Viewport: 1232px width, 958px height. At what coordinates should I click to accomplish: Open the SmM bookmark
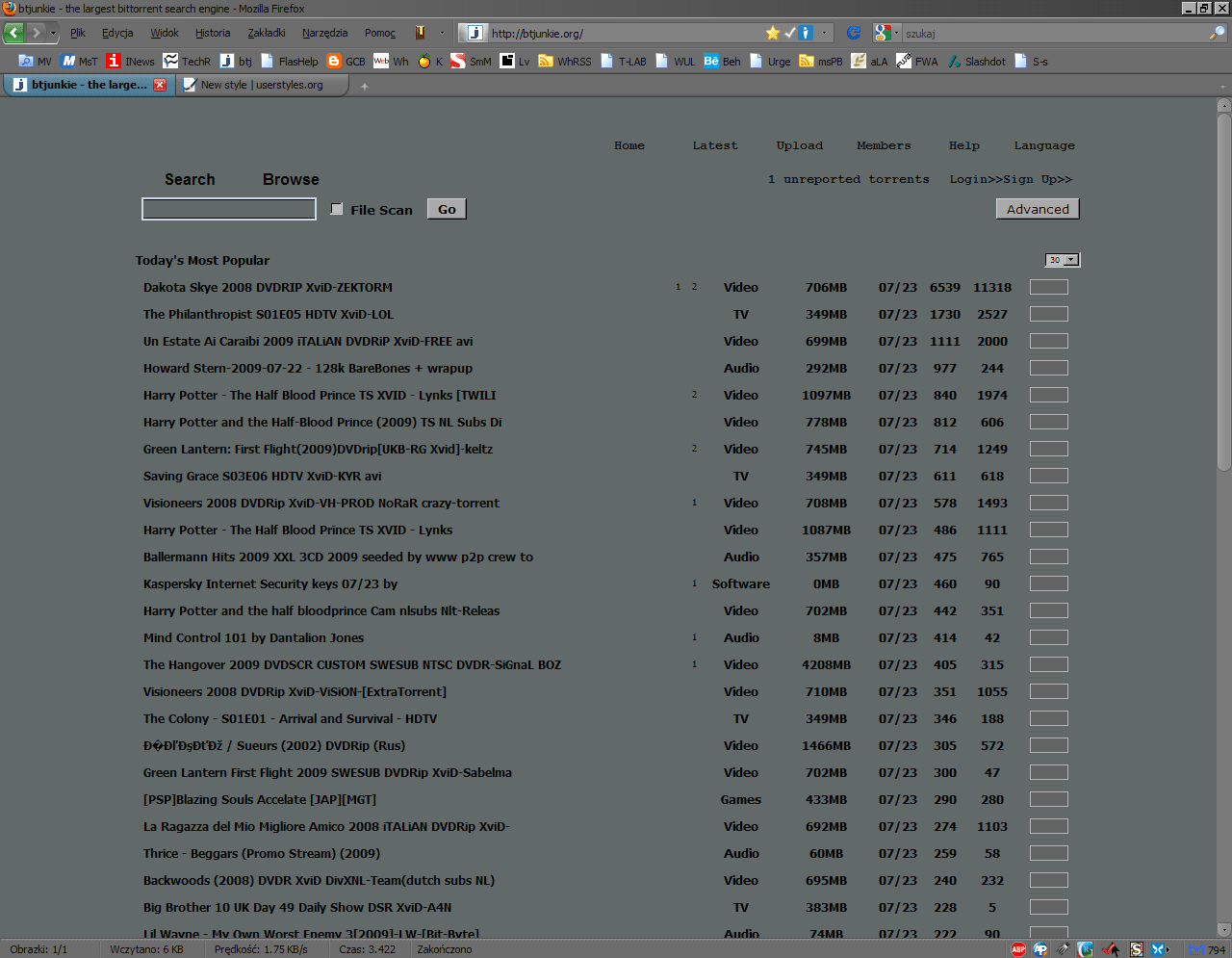tap(471, 61)
